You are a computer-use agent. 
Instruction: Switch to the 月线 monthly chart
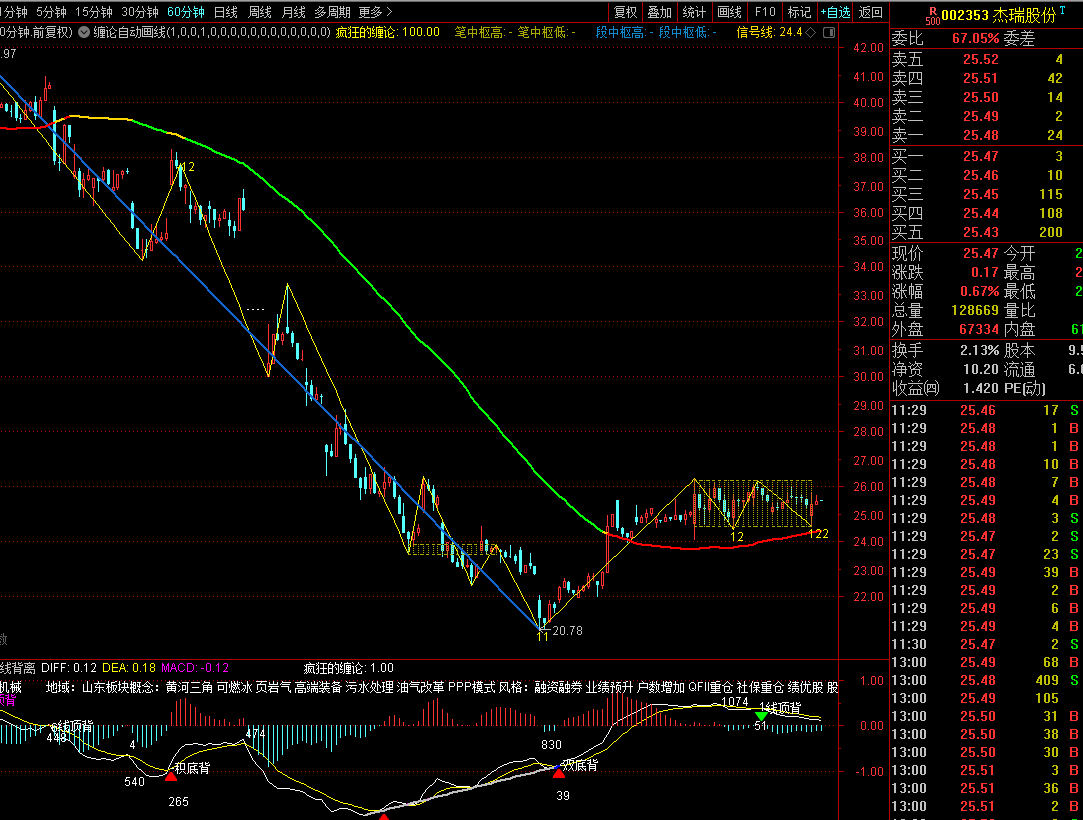pos(294,12)
